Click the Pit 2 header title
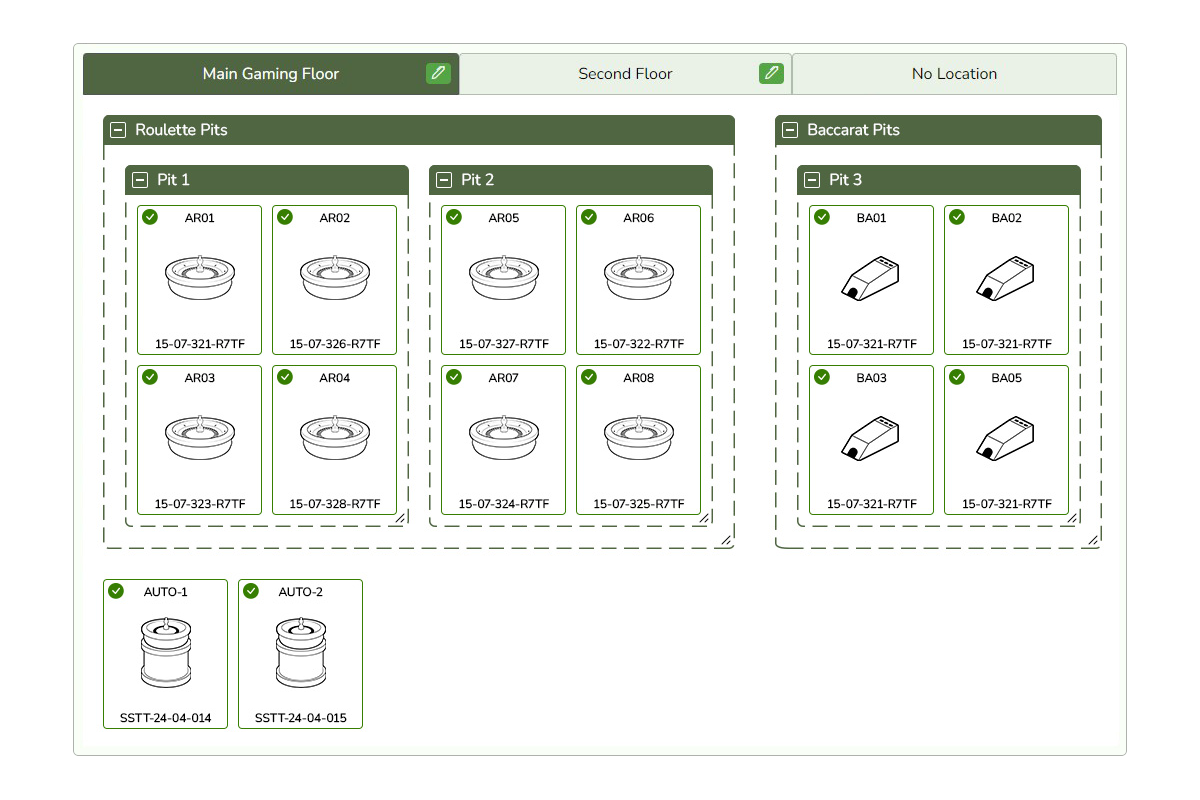 (x=478, y=180)
